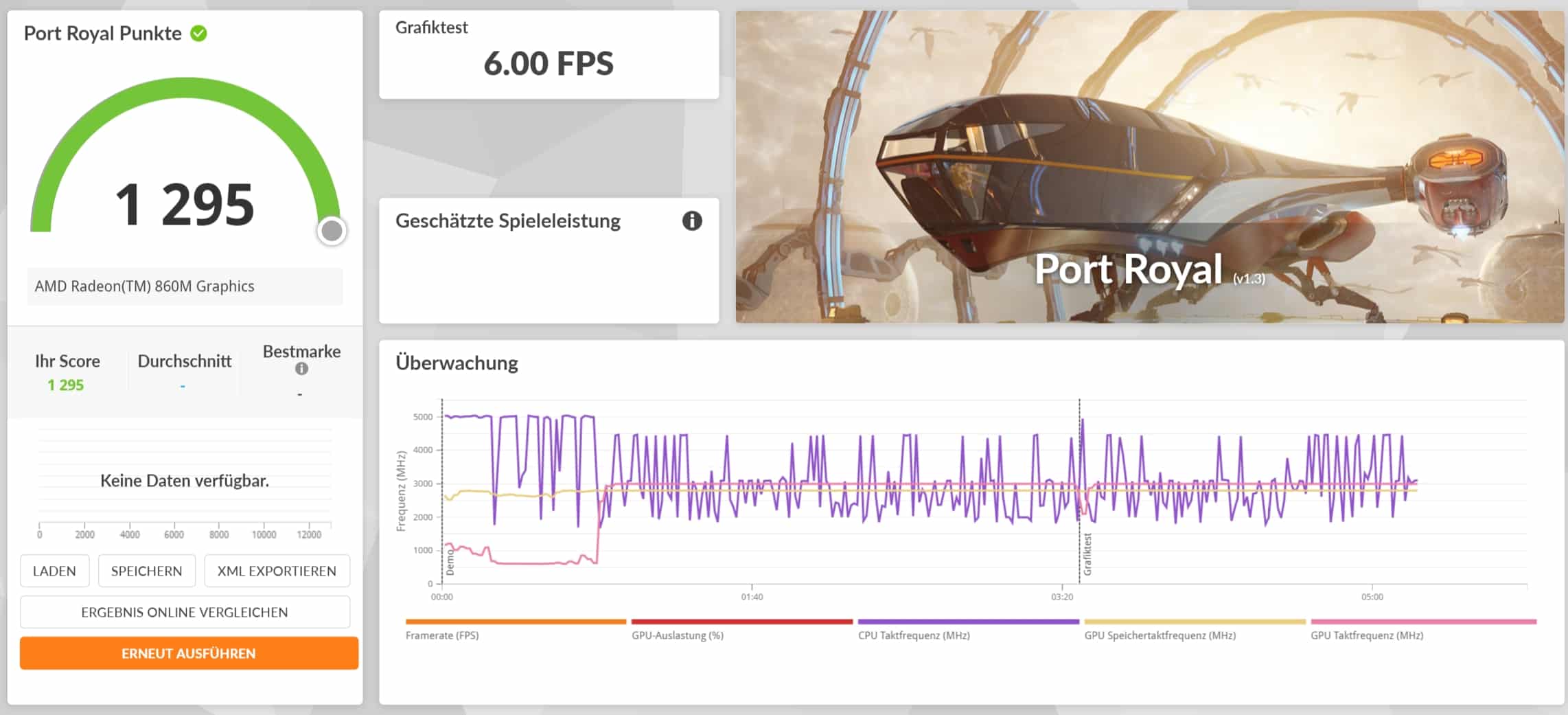Run the benchmark again with ERNEUT AUSFÜHREN
Image resolution: width=1568 pixels, height=715 pixels.
[189, 653]
